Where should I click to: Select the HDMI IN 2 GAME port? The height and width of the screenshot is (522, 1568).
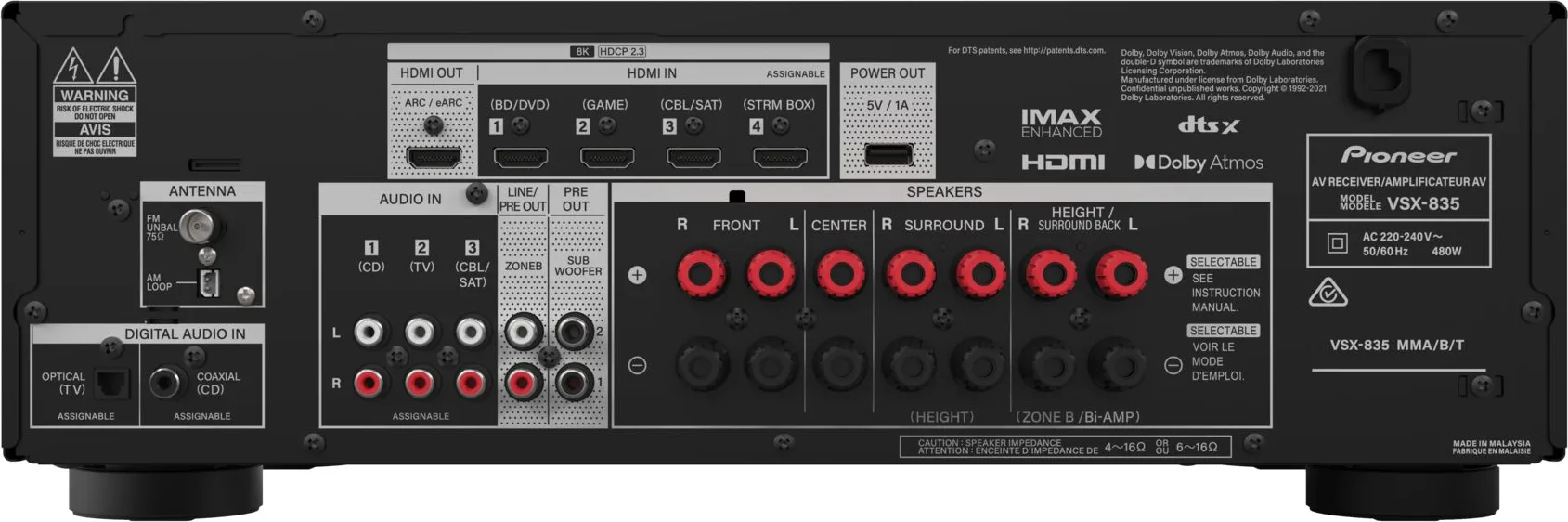click(607, 157)
